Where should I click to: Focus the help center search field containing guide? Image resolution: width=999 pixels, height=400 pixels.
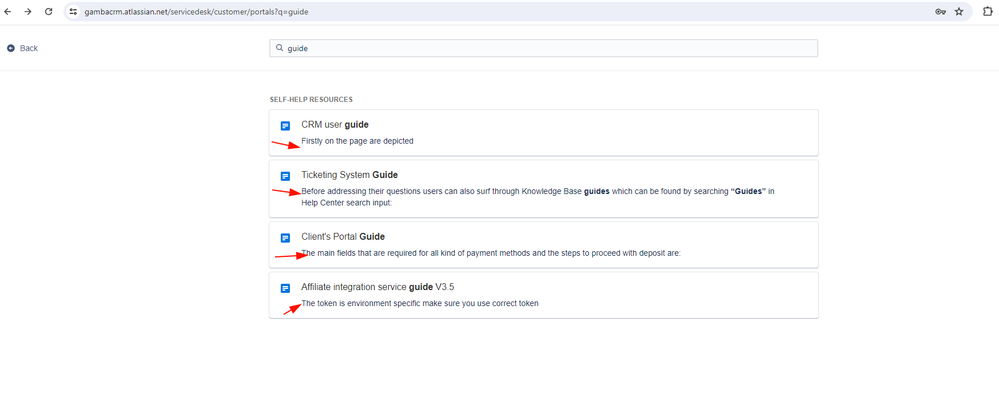tap(543, 48)
